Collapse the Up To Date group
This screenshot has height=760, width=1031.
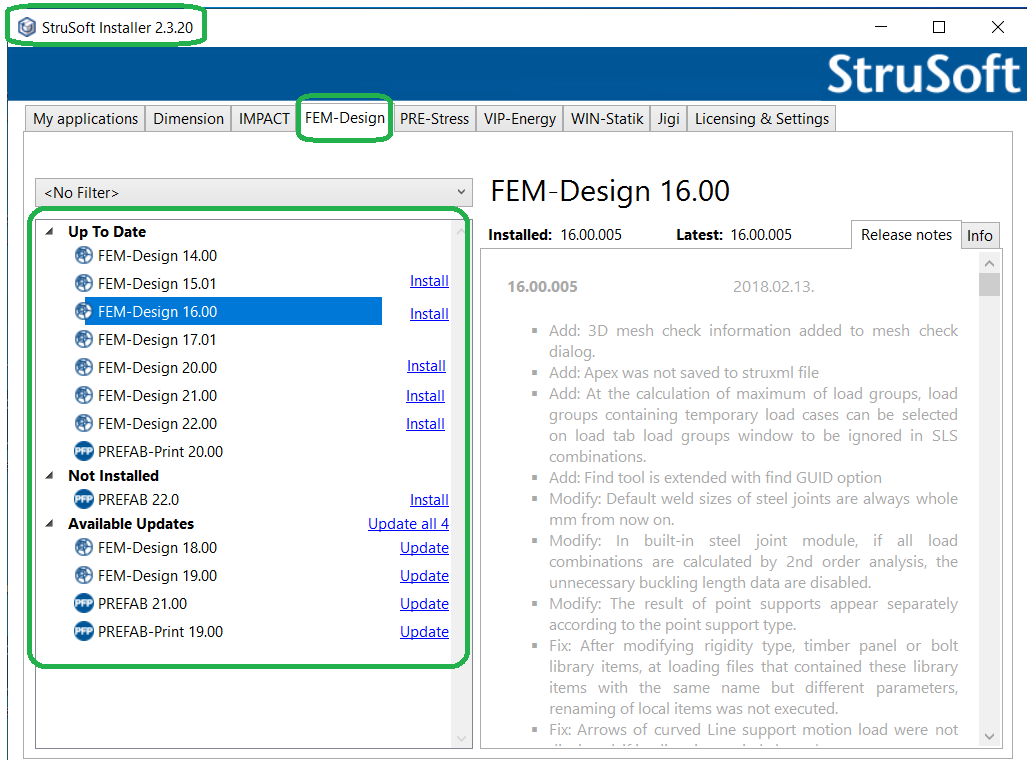pyautogui.click(x=50, y=231)
